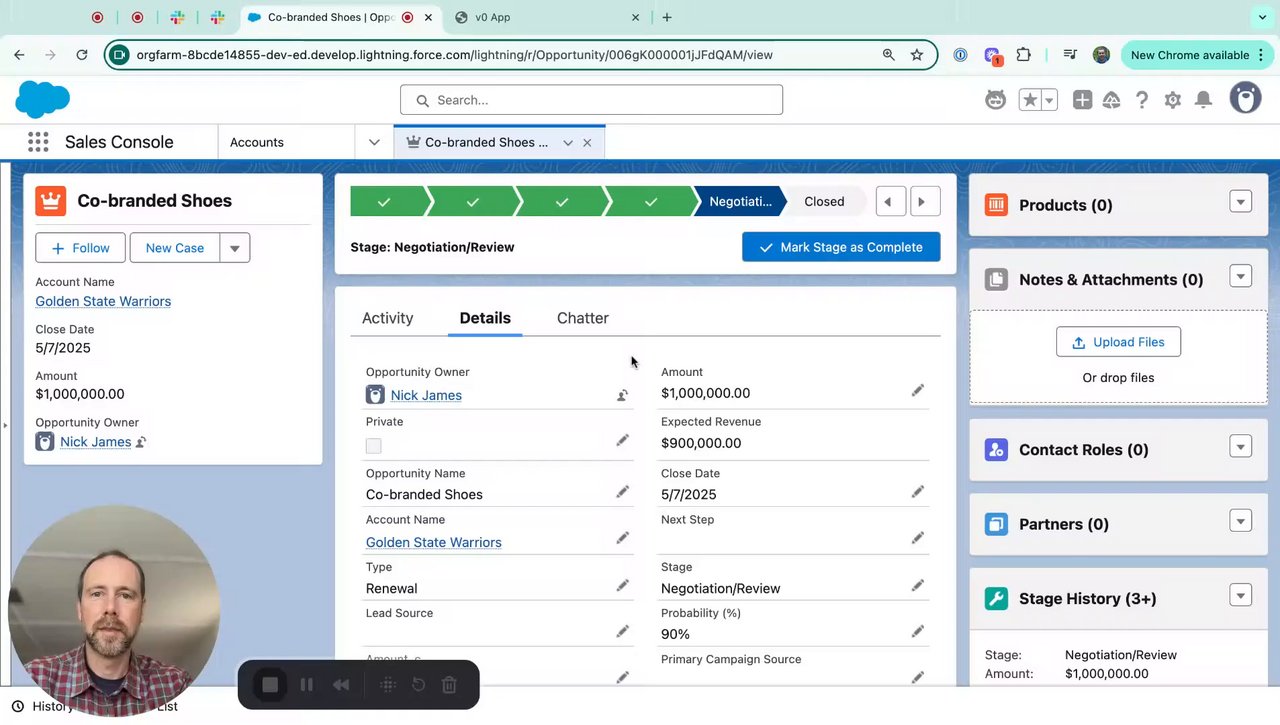Image resolution: width=1280 pixels, height=725 pixels.
Task: Bookmark the page with the star icon
Action: click(917, 55)
